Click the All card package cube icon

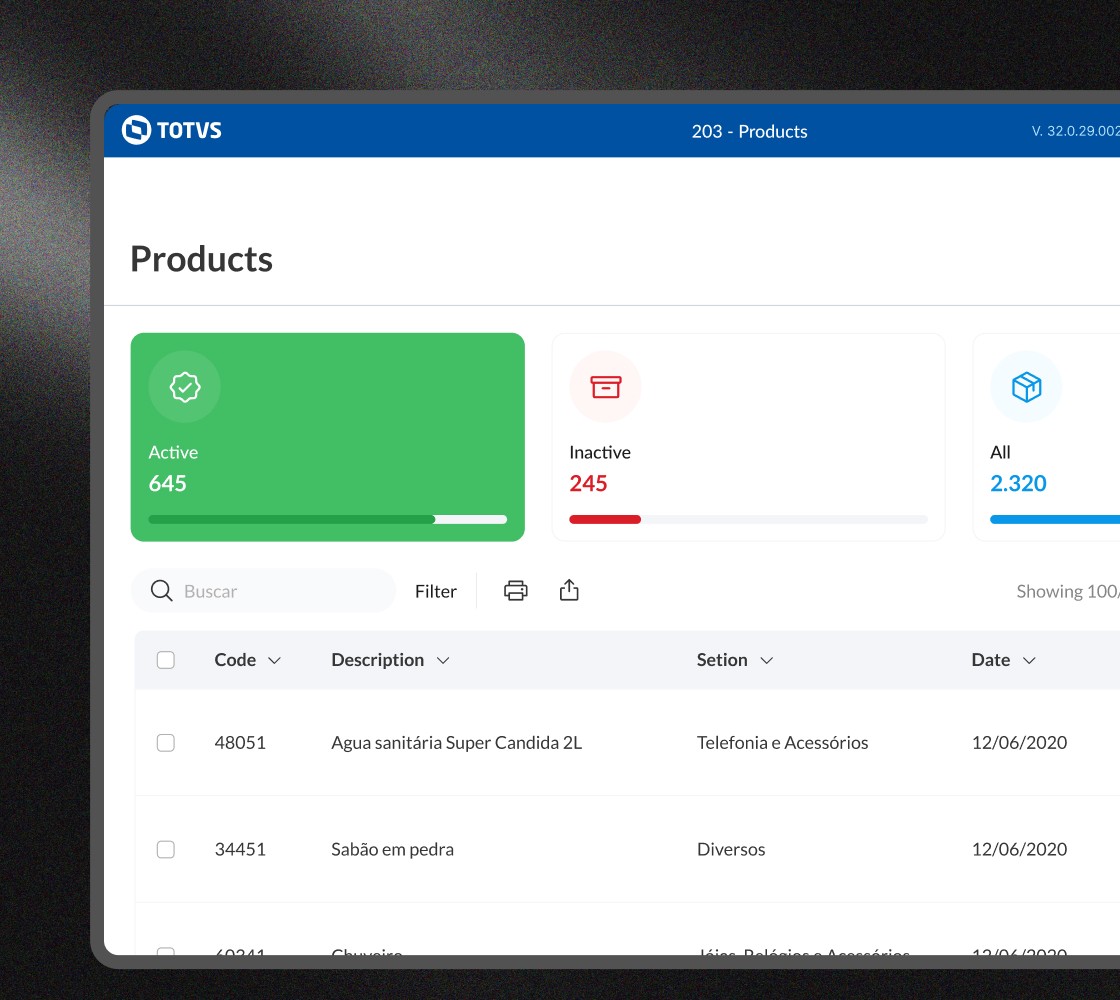1026,387
